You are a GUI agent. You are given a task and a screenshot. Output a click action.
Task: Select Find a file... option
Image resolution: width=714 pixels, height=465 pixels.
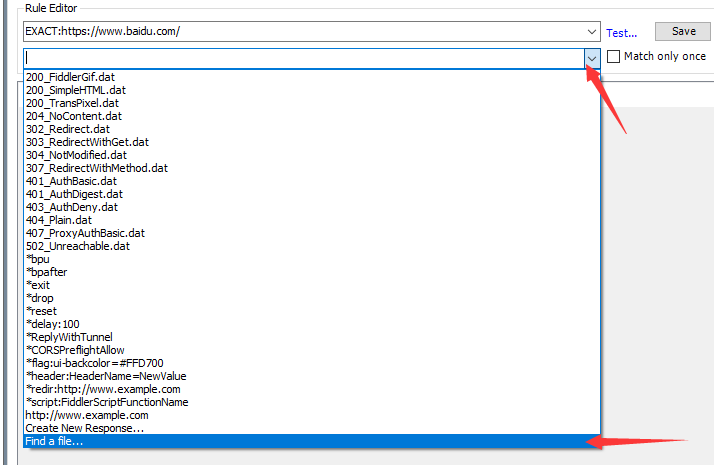[55, 441]
